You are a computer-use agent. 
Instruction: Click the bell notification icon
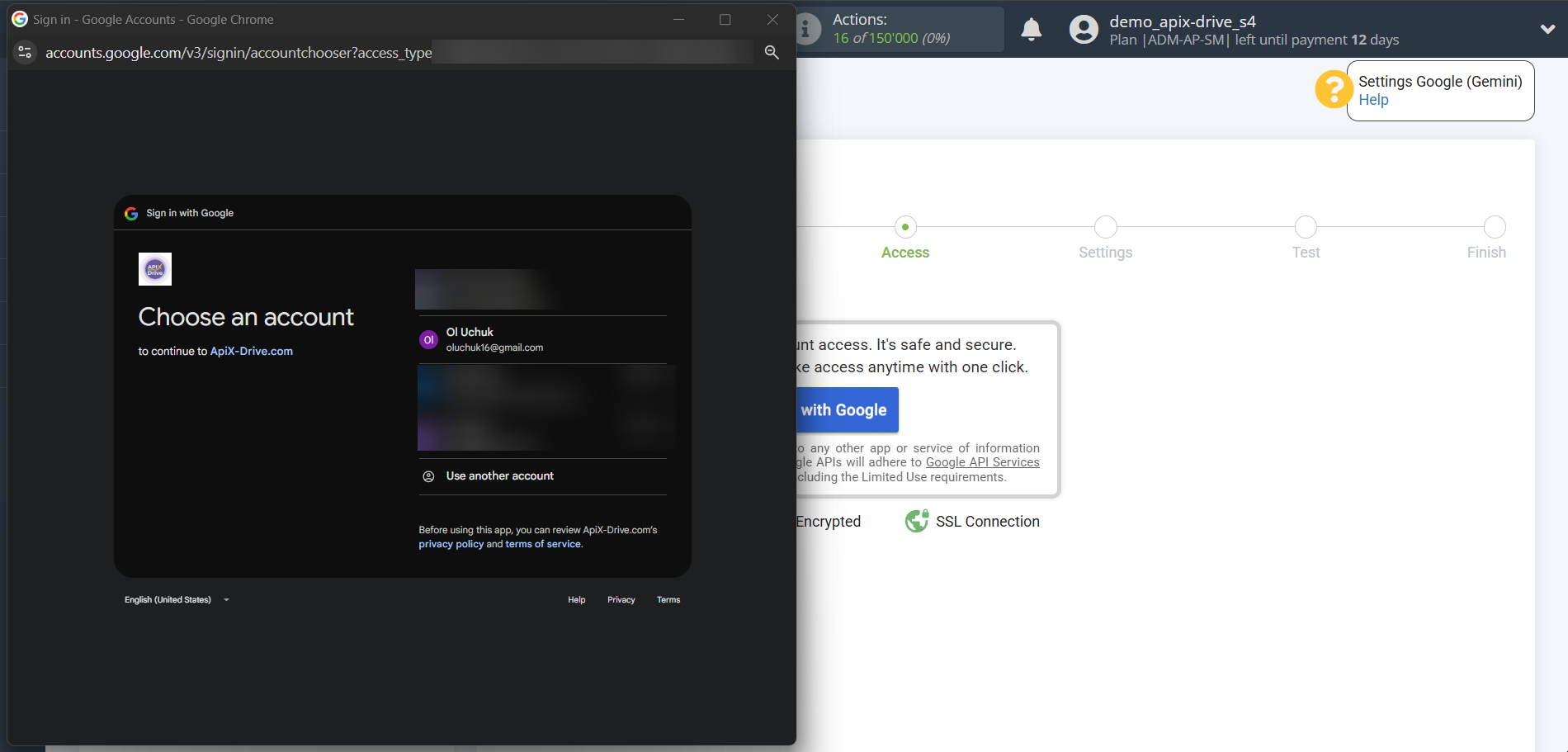1031,29
